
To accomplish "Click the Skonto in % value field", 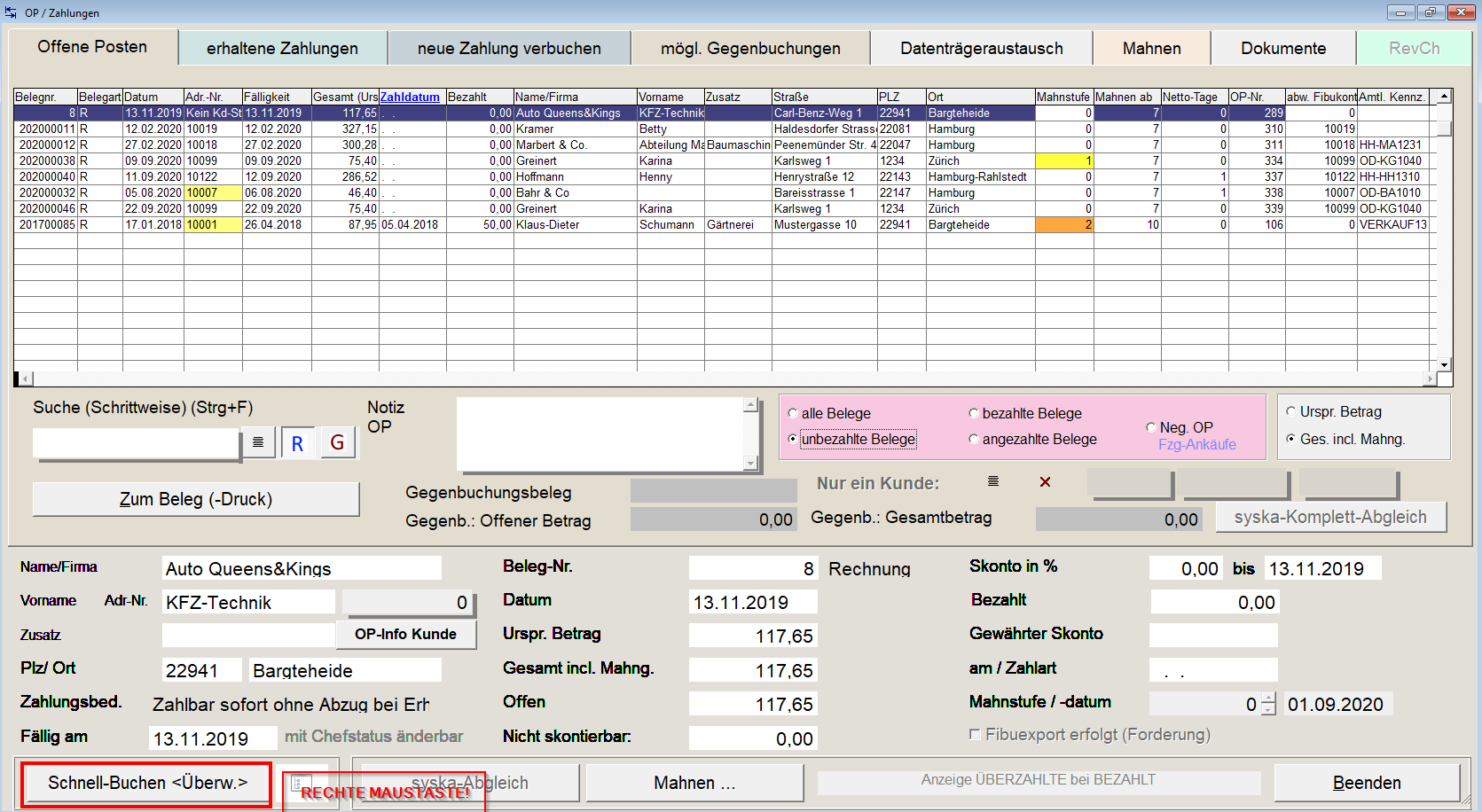I will [x=1187, y=568].
